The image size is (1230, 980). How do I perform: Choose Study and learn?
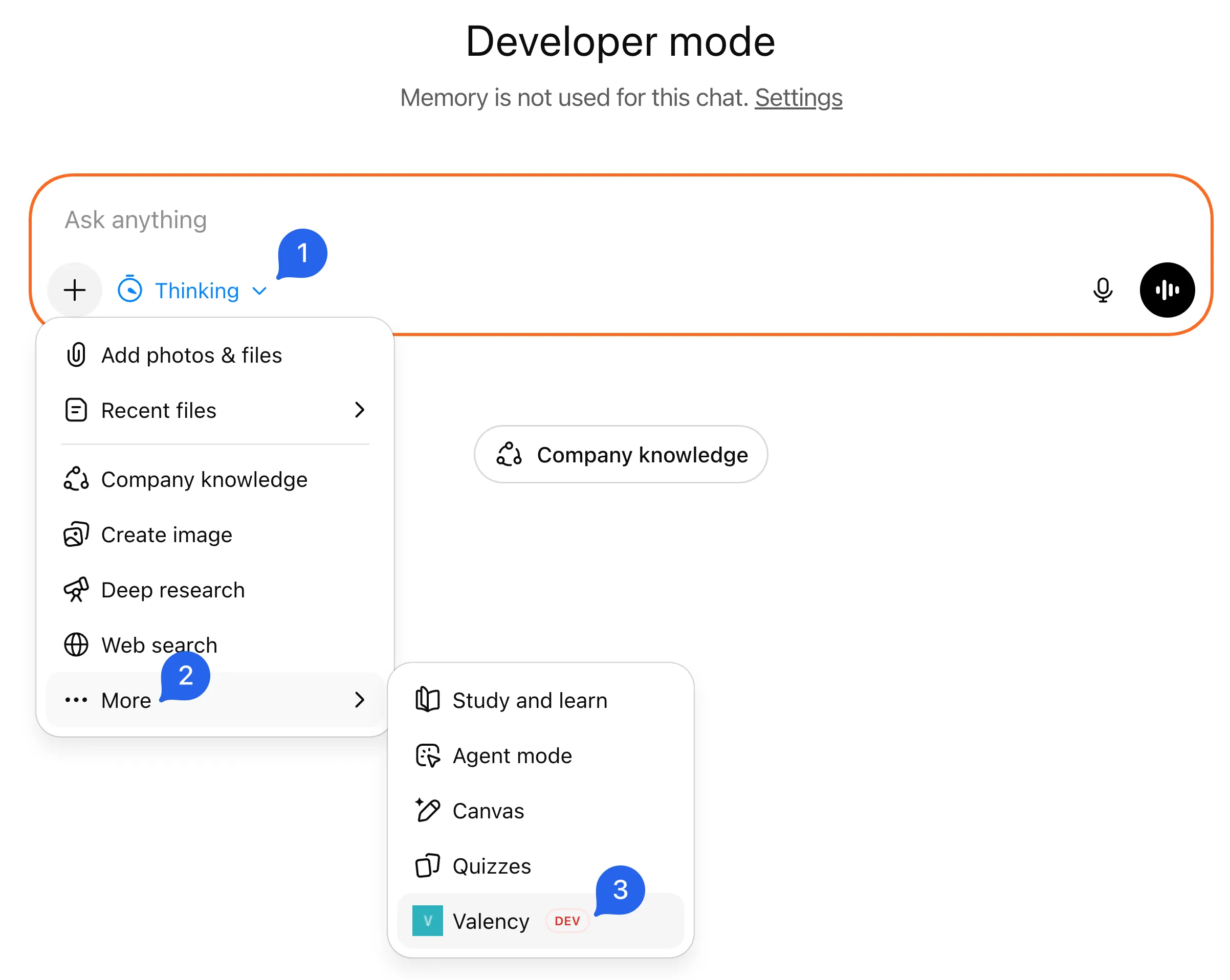coord(530,700)
